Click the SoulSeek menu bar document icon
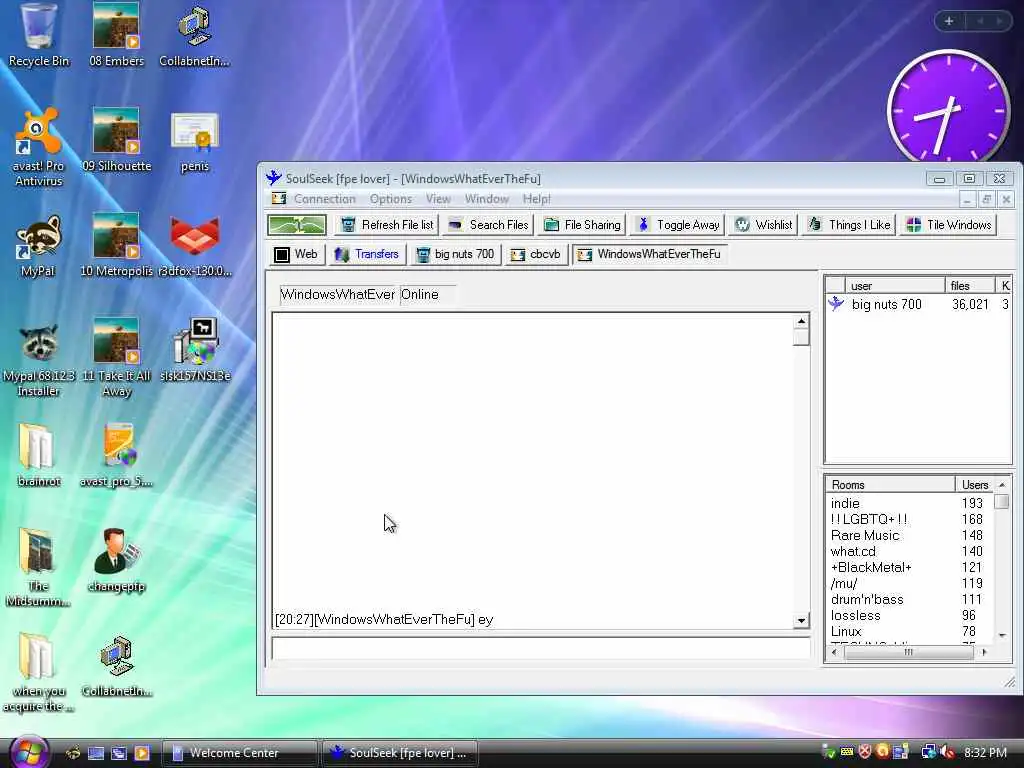 pyautogui.click(x=279, y=199)
